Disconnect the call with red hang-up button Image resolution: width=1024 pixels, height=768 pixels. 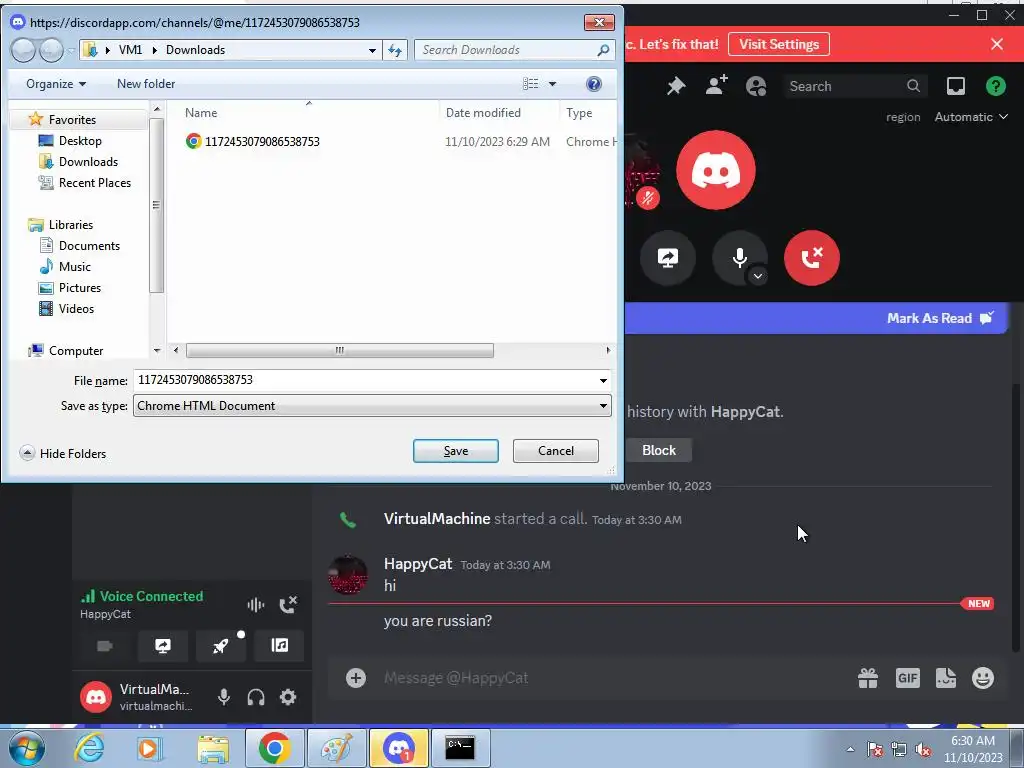point(811,258)
